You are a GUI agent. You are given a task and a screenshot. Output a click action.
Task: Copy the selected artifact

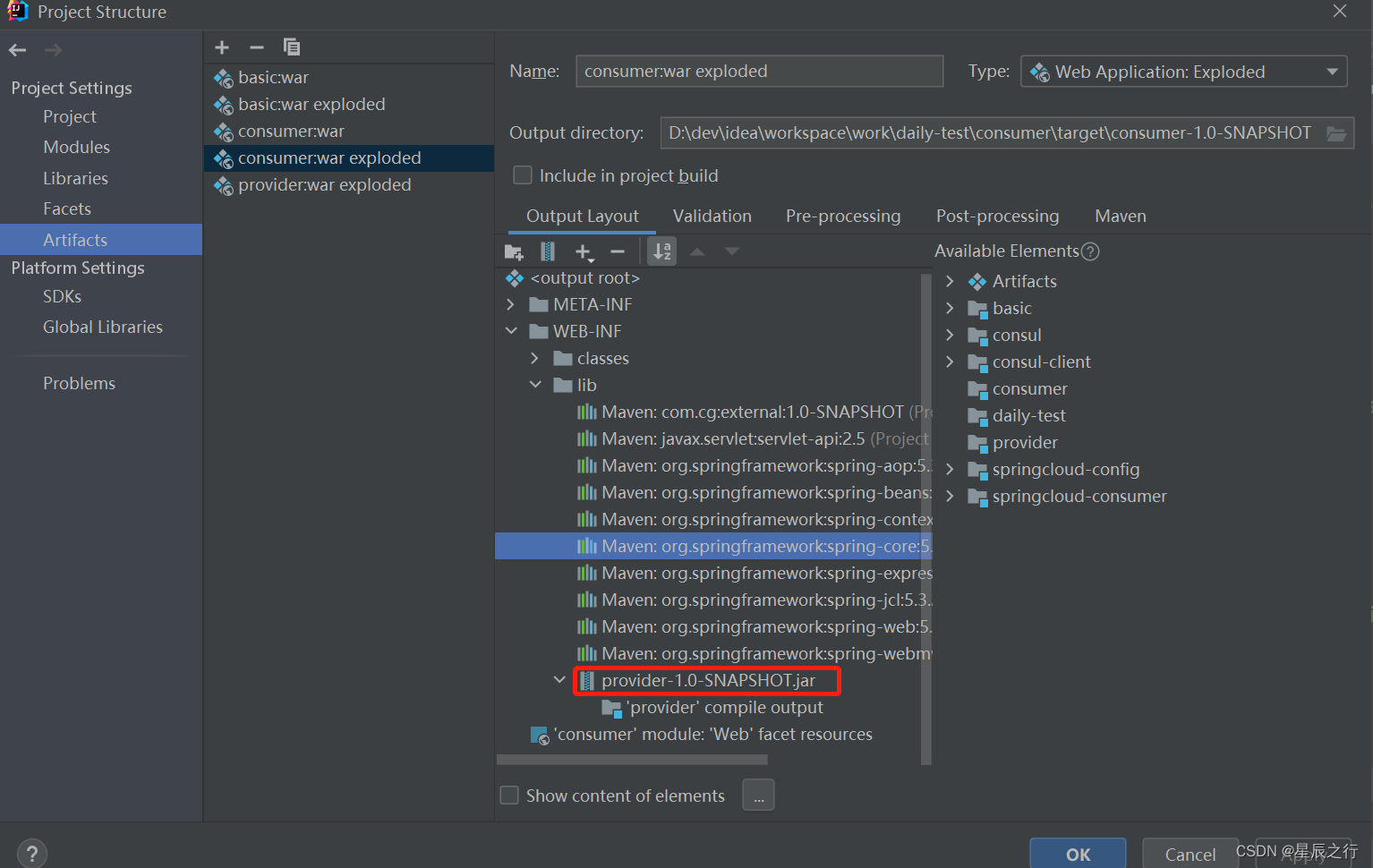coord(292,47)
